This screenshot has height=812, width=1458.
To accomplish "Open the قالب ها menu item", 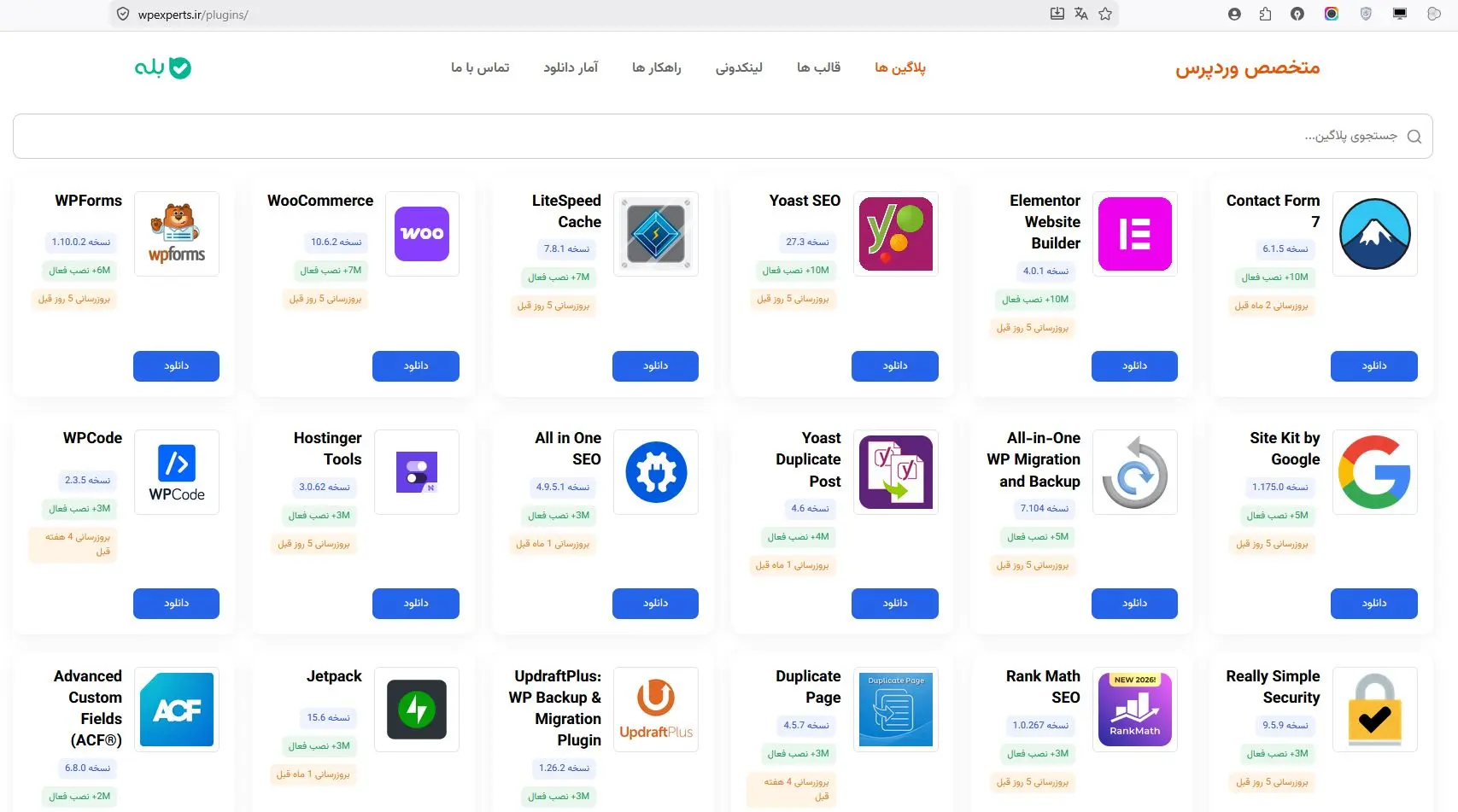I will [818, 67].
